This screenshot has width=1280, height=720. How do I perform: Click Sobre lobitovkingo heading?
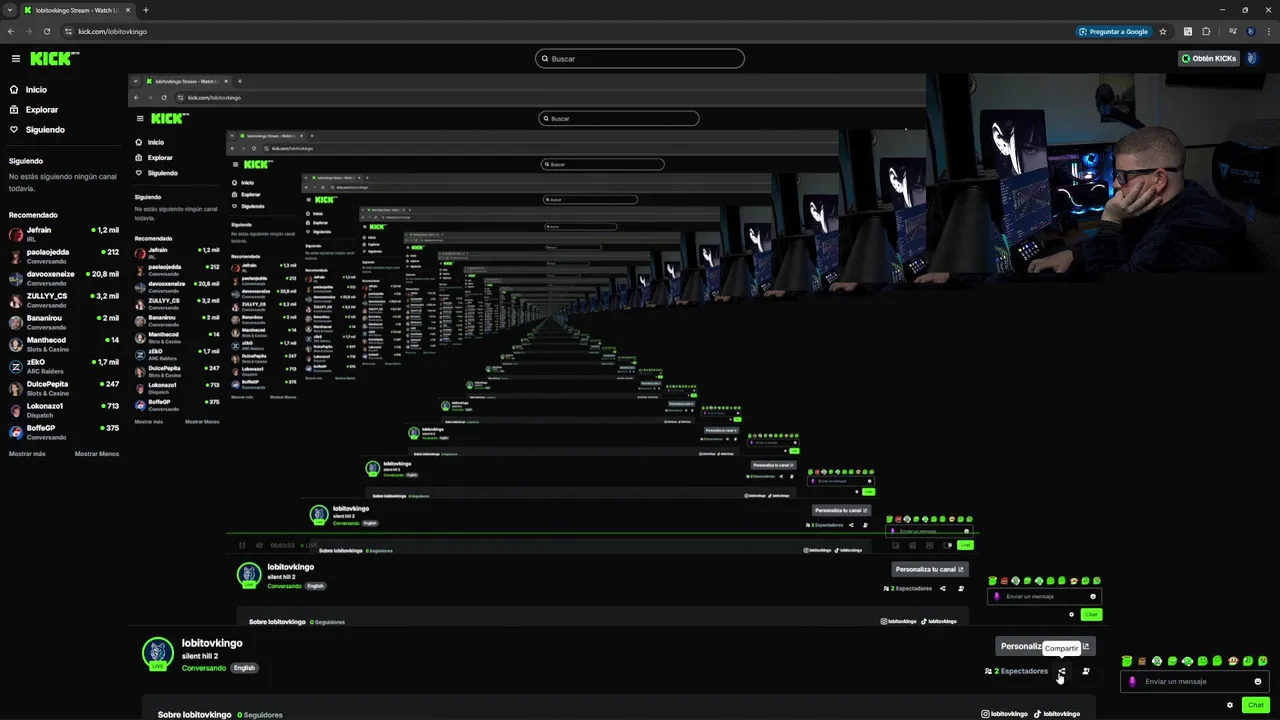194,715
